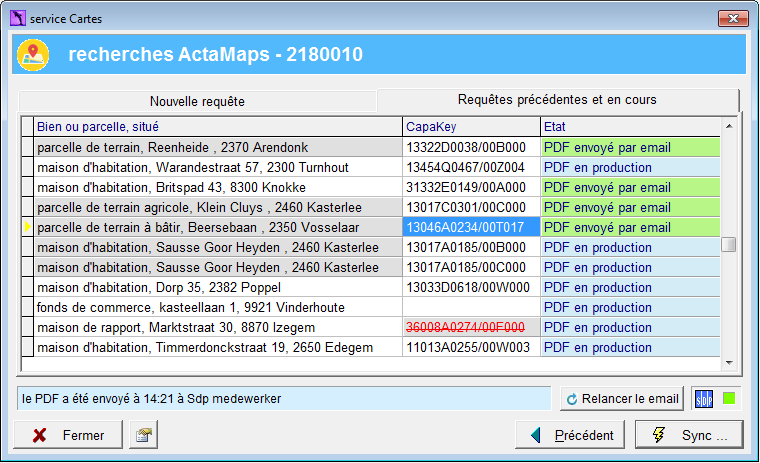Click the Fermer button
Viewport: 760px width, 463px height.
(x=68, y=435)
